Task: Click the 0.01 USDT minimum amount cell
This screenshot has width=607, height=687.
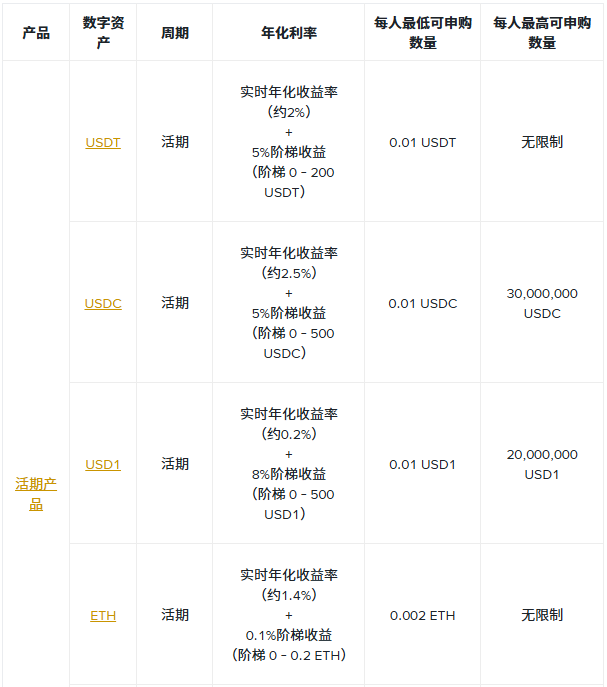Action: coord(422,142)
